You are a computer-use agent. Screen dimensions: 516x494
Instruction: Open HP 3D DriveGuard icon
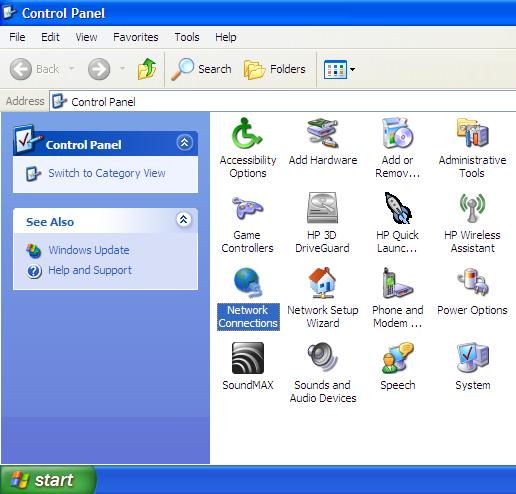click(322, 208)
